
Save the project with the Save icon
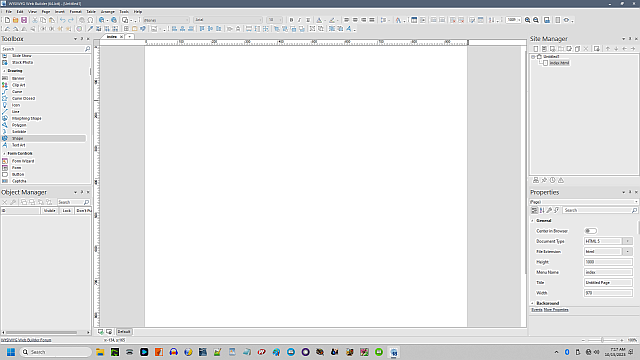click(x=24, y=20)
